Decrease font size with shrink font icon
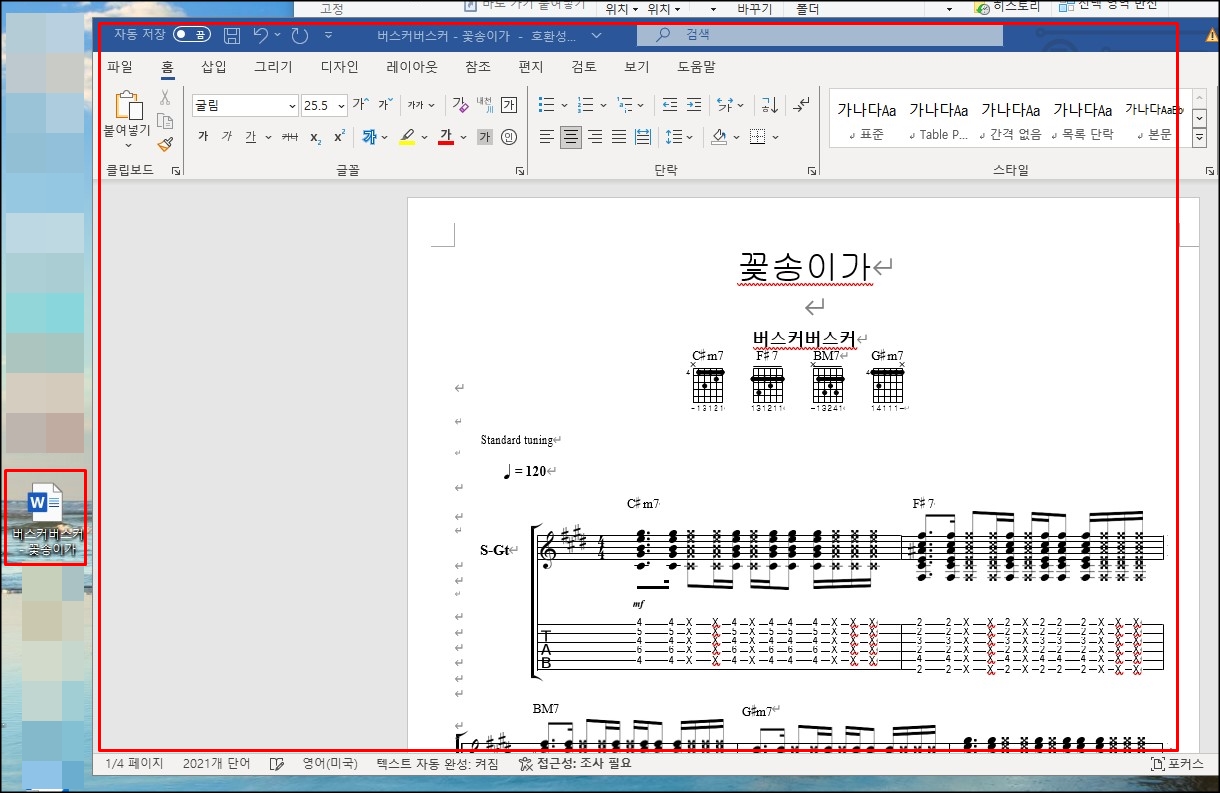The image size is (1220, 793). tap(385, 104)
